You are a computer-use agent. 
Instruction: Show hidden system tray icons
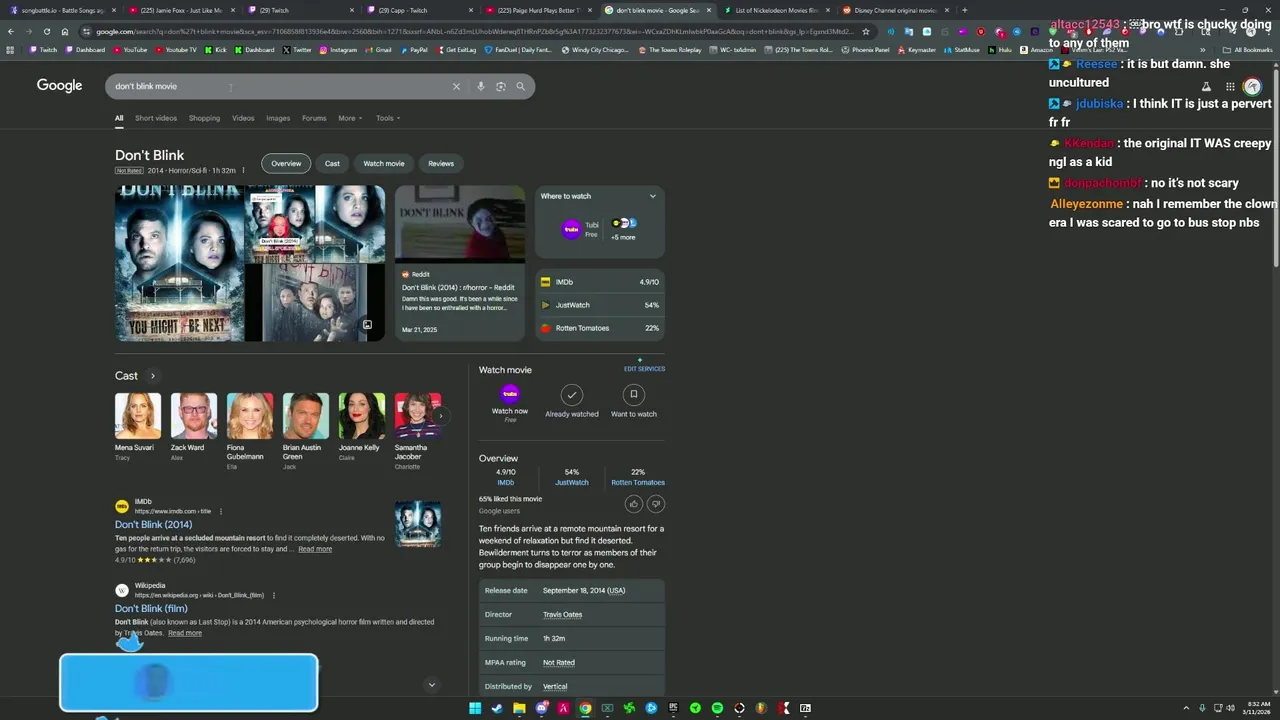pos(1187,708)
